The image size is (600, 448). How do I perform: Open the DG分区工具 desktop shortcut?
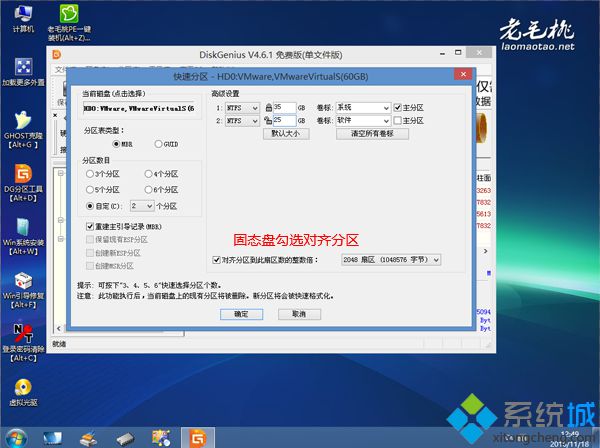tap(23, 182)
